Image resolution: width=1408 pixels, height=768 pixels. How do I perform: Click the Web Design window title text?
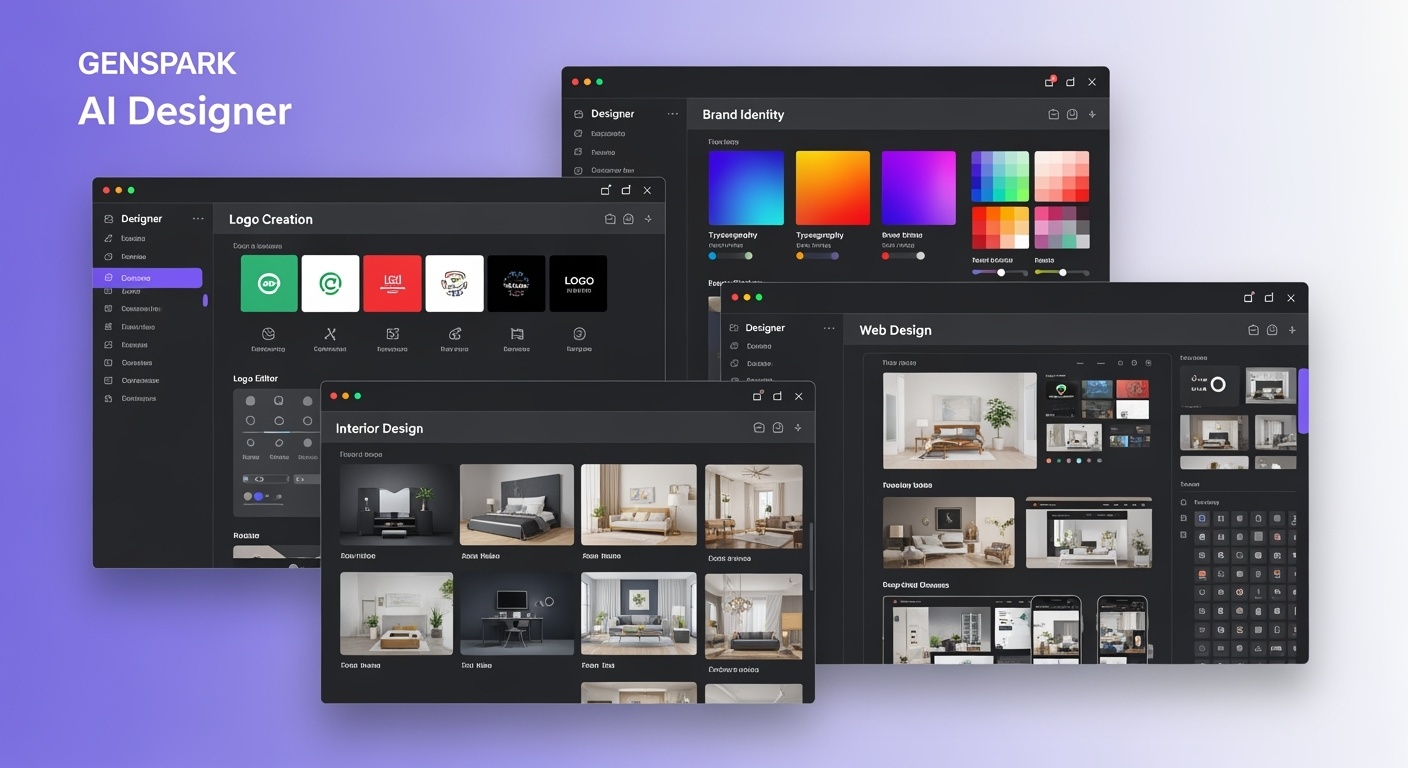click(895, 330)
